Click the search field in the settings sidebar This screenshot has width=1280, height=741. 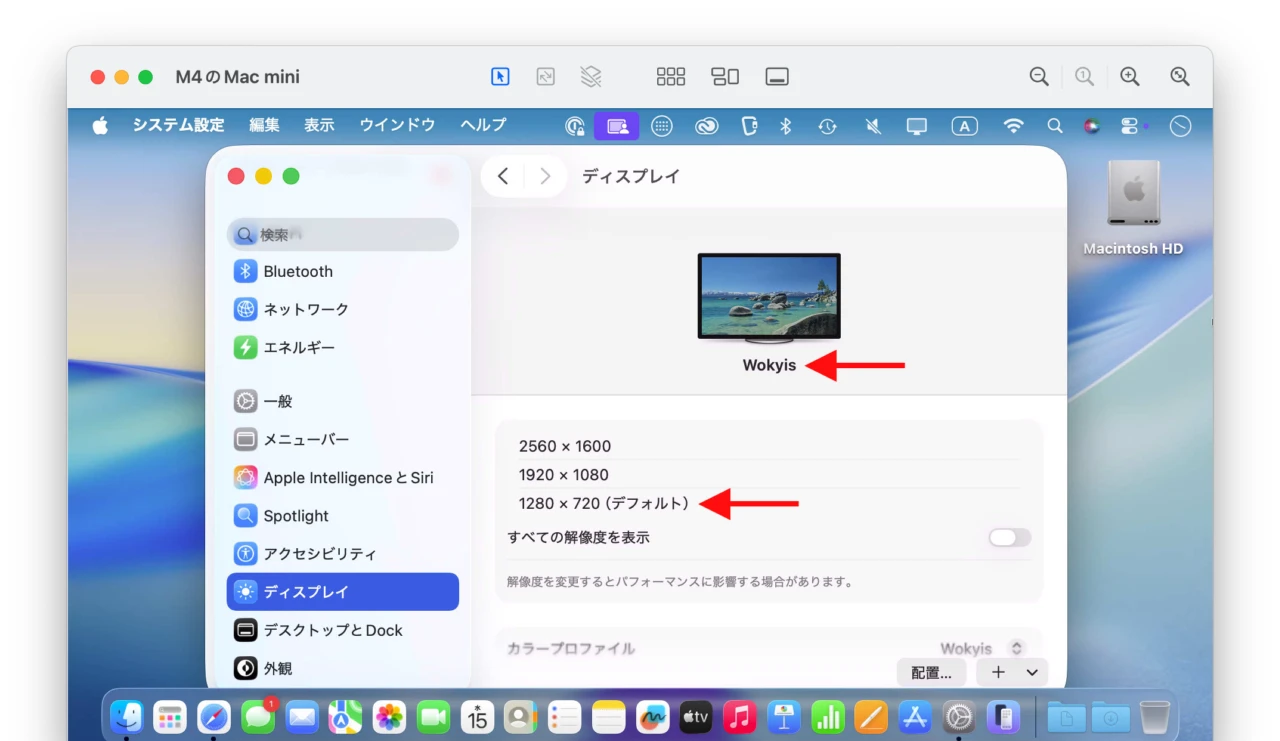click(342, 234)
